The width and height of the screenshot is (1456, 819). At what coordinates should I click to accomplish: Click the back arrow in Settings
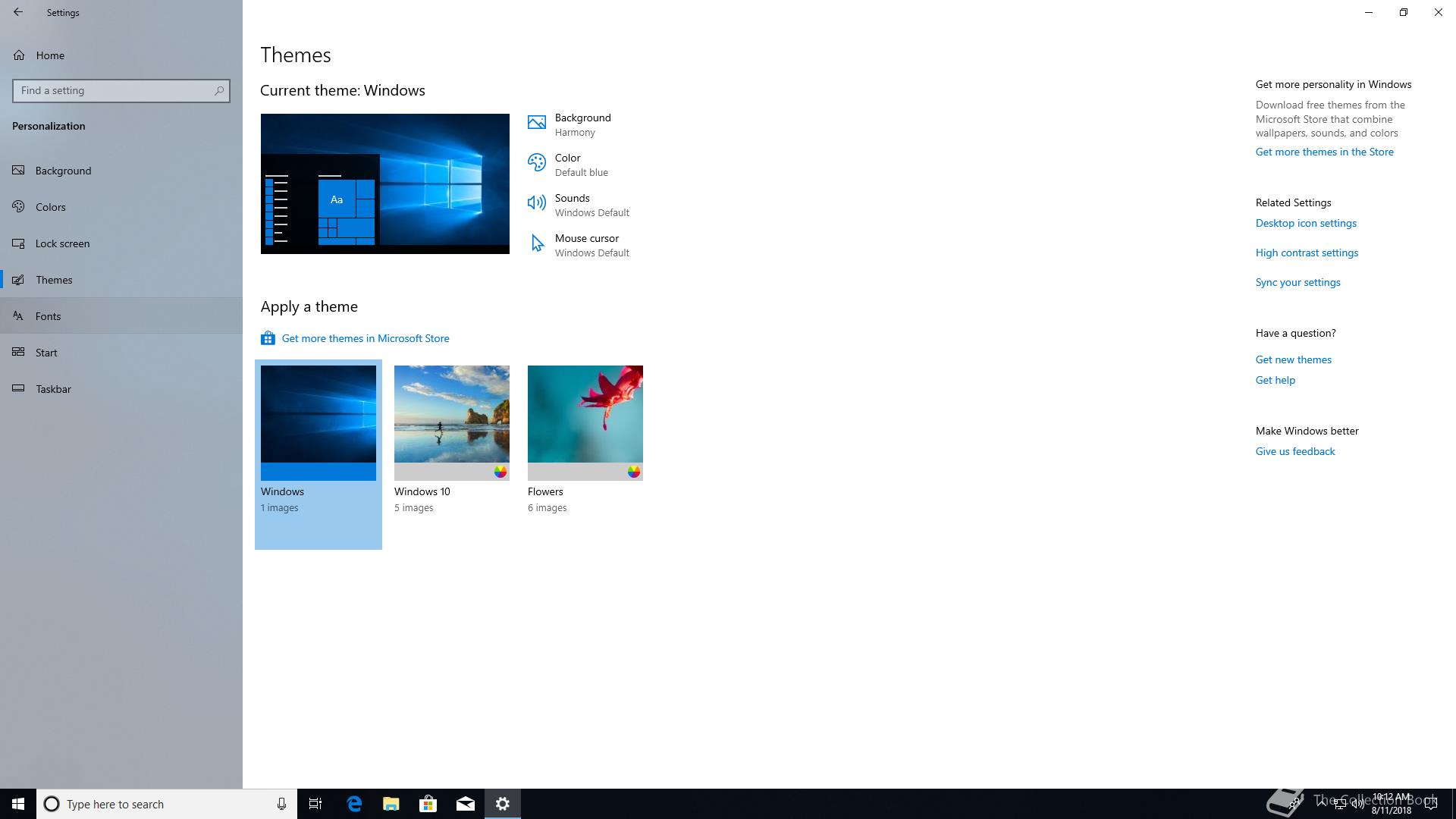(18, 12)
